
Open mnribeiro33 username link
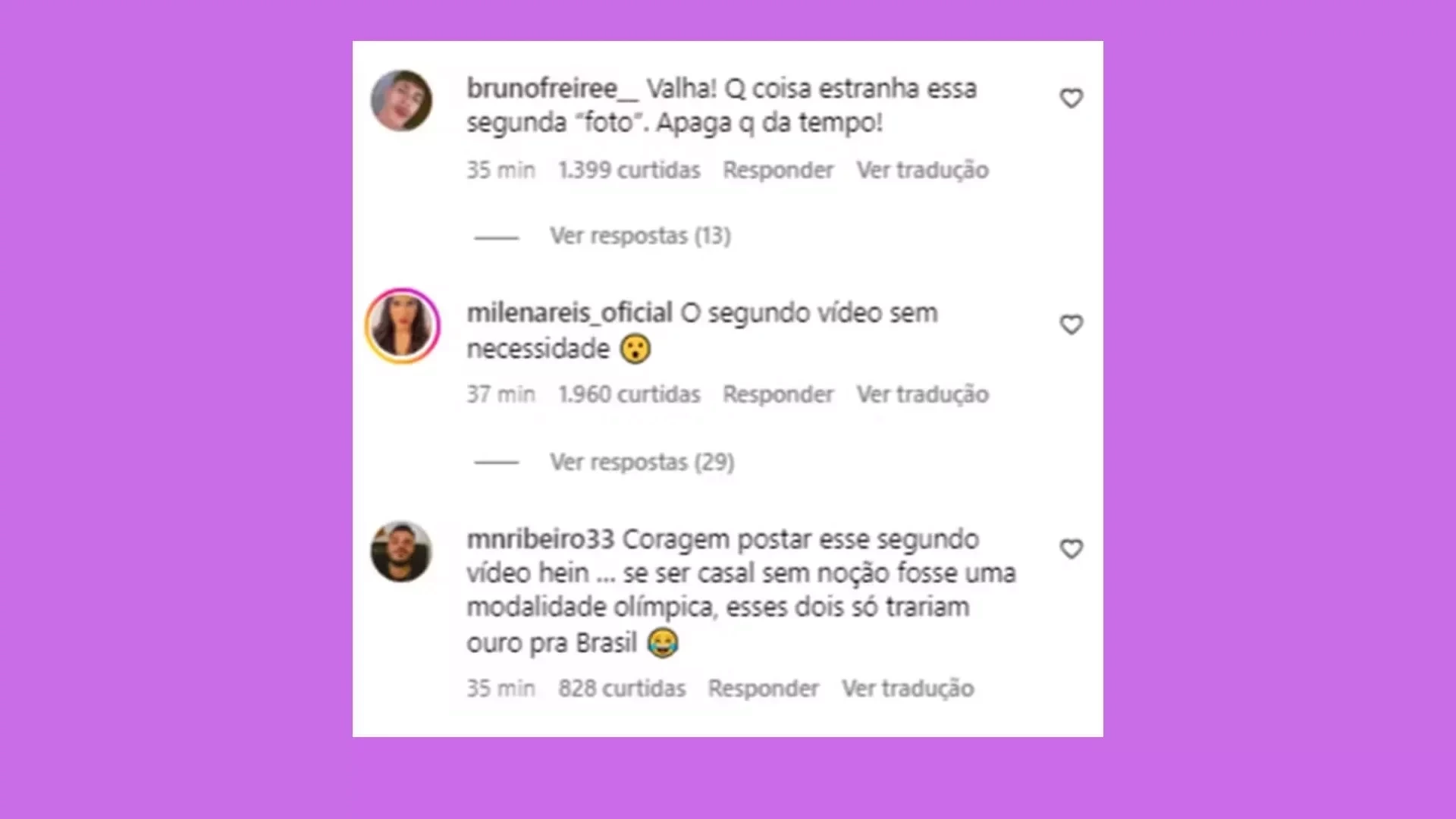click(x=540, y=539)
